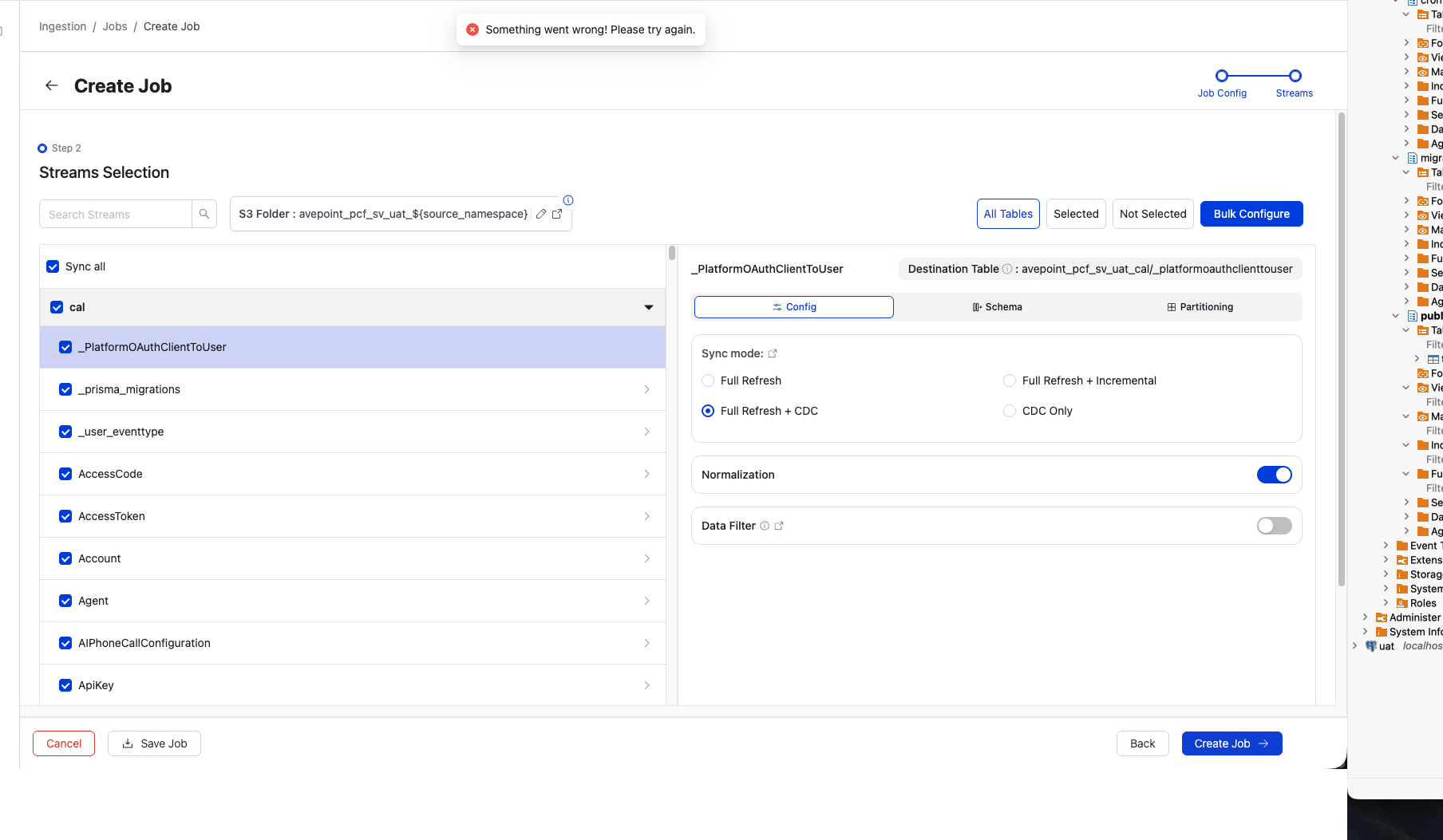The width and height of the screenshot is (1443, 840).
Task: Click the Administer folder icon in the database tree
Action: tap(1382, 617)
